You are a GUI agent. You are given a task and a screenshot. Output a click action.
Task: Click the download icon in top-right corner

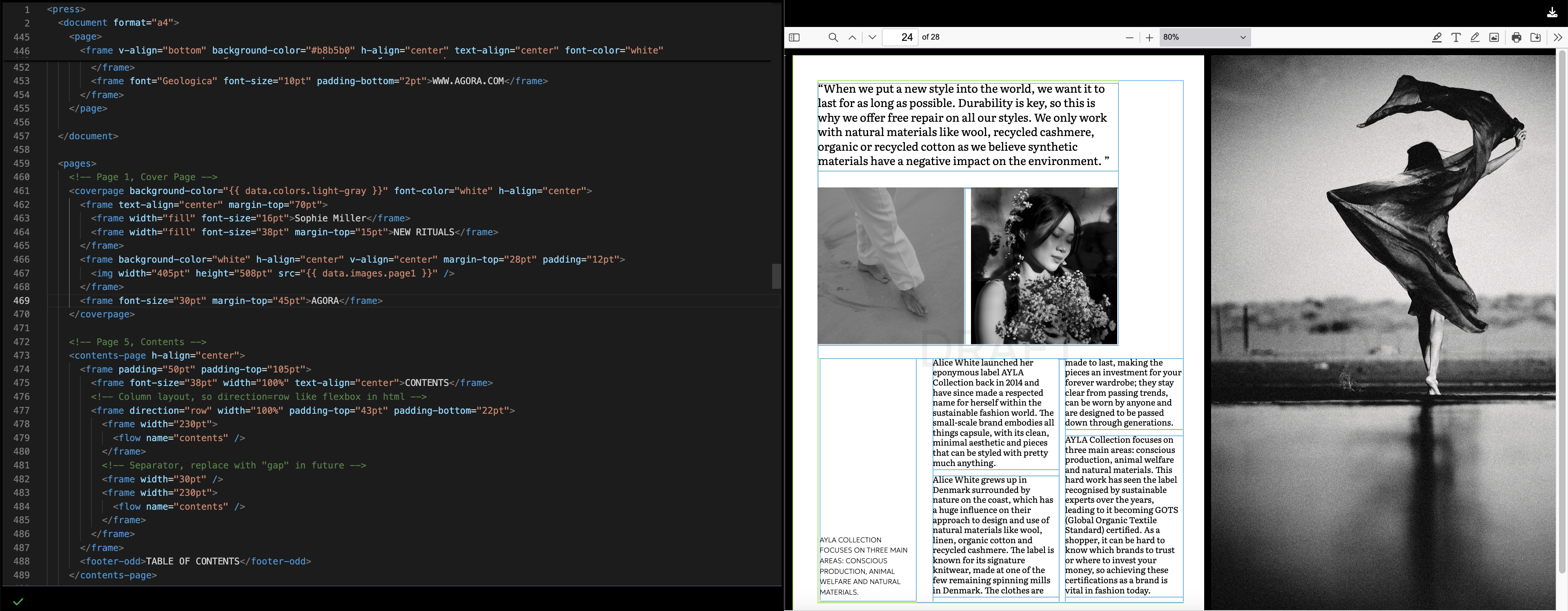point(1552,13)
